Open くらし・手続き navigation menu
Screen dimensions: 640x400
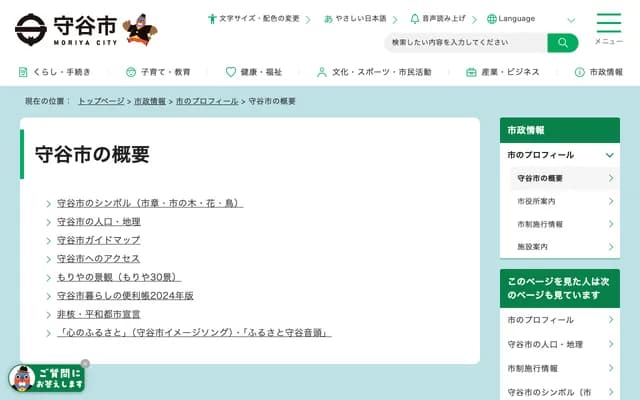pyautogui.click(x=55, y=72)
